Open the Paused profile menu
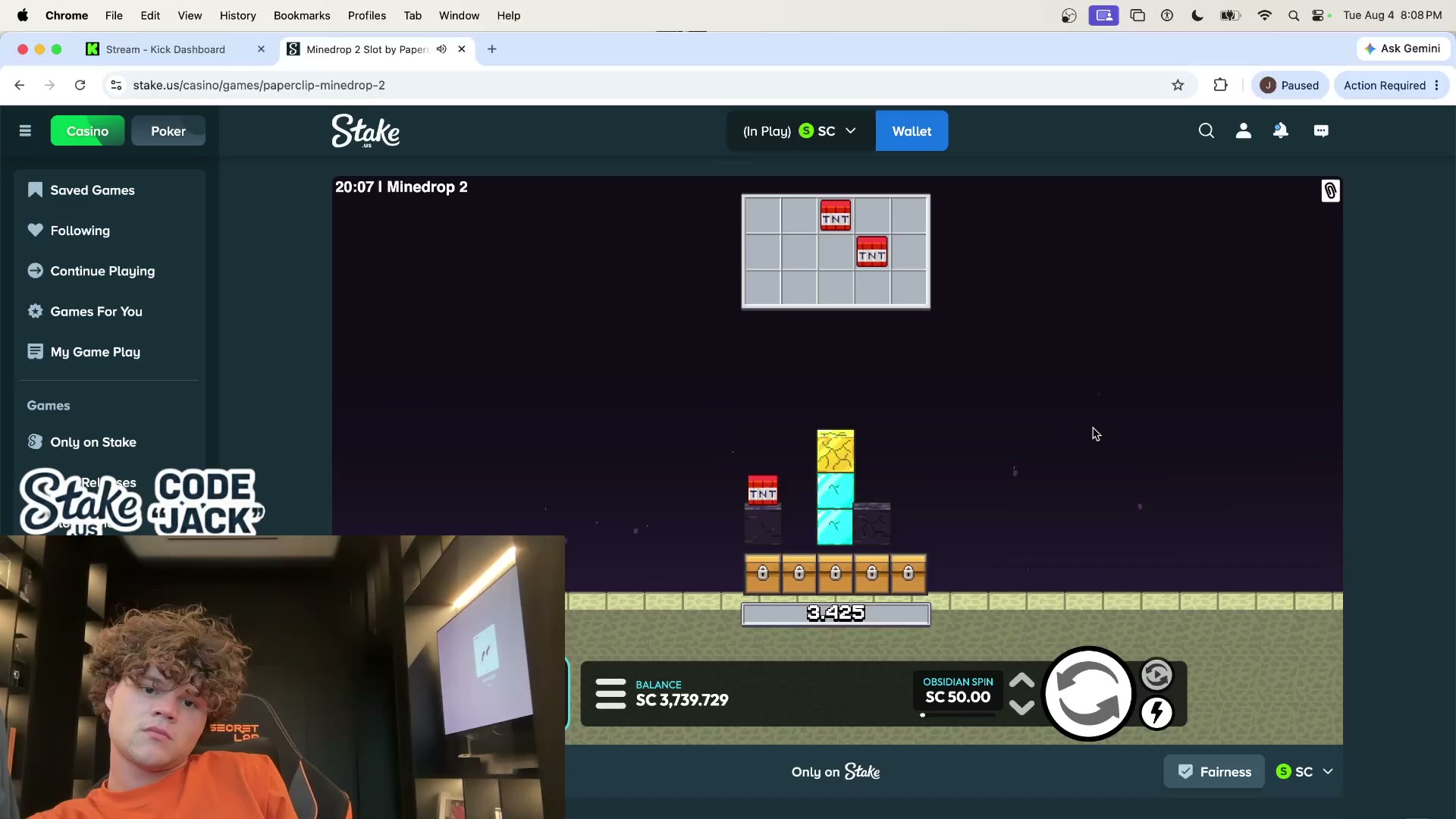Viewport: 1456px width, 819px height. point(1289,85)
